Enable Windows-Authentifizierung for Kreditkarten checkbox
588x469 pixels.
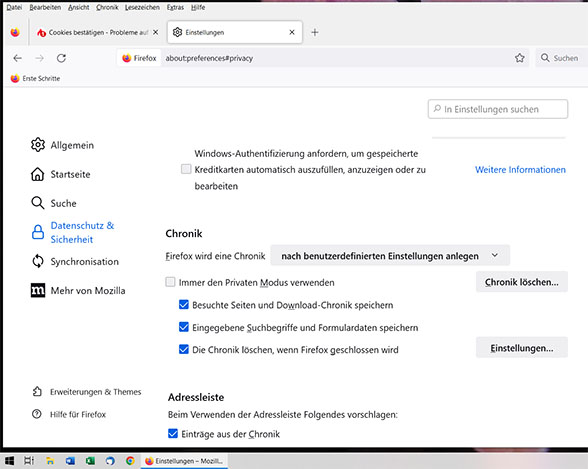point(186,169)
